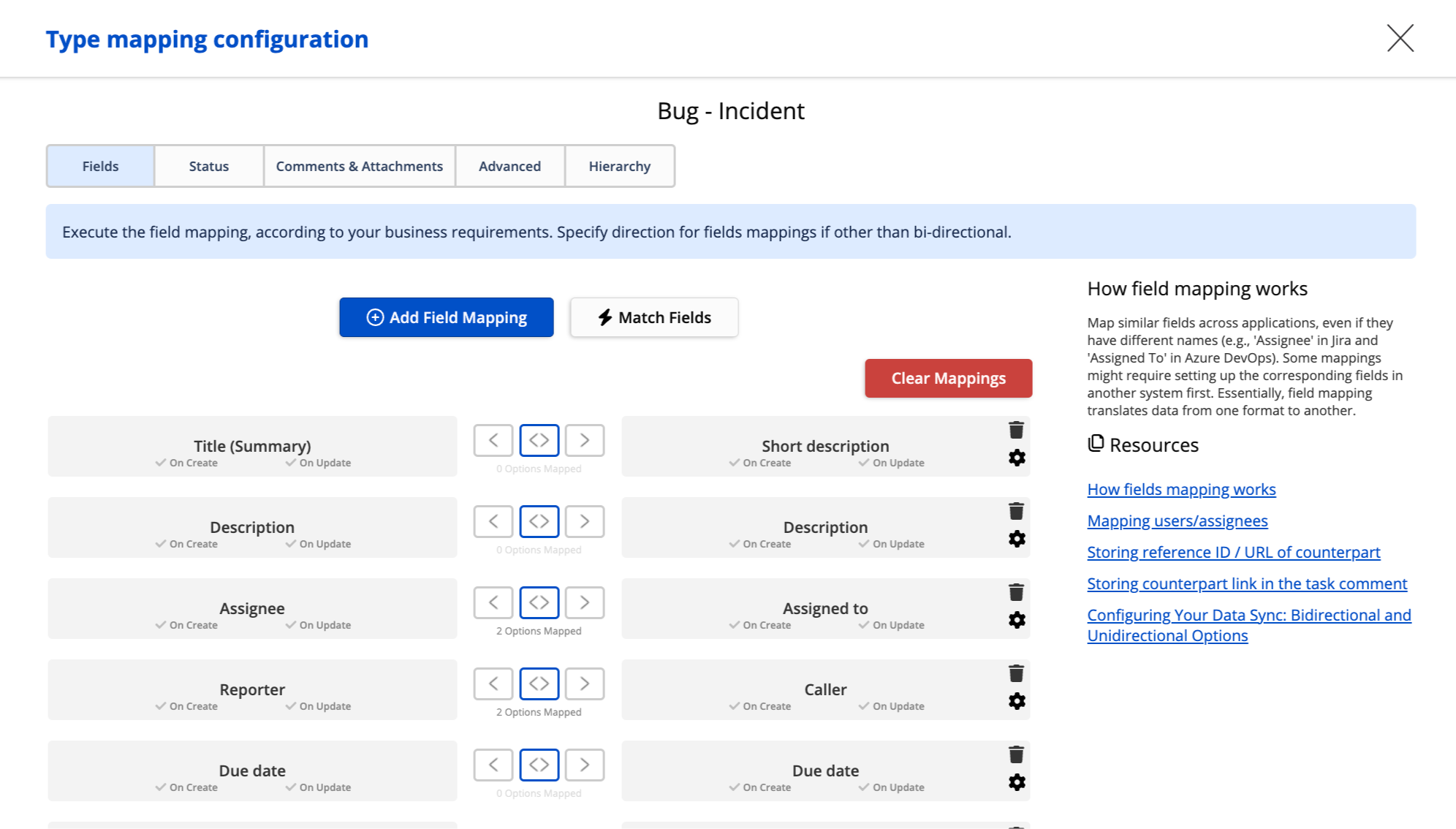Open the Comments & Attachments tab
The height and width of the screenshot is (829, 1456).
[x=359, y=167]
